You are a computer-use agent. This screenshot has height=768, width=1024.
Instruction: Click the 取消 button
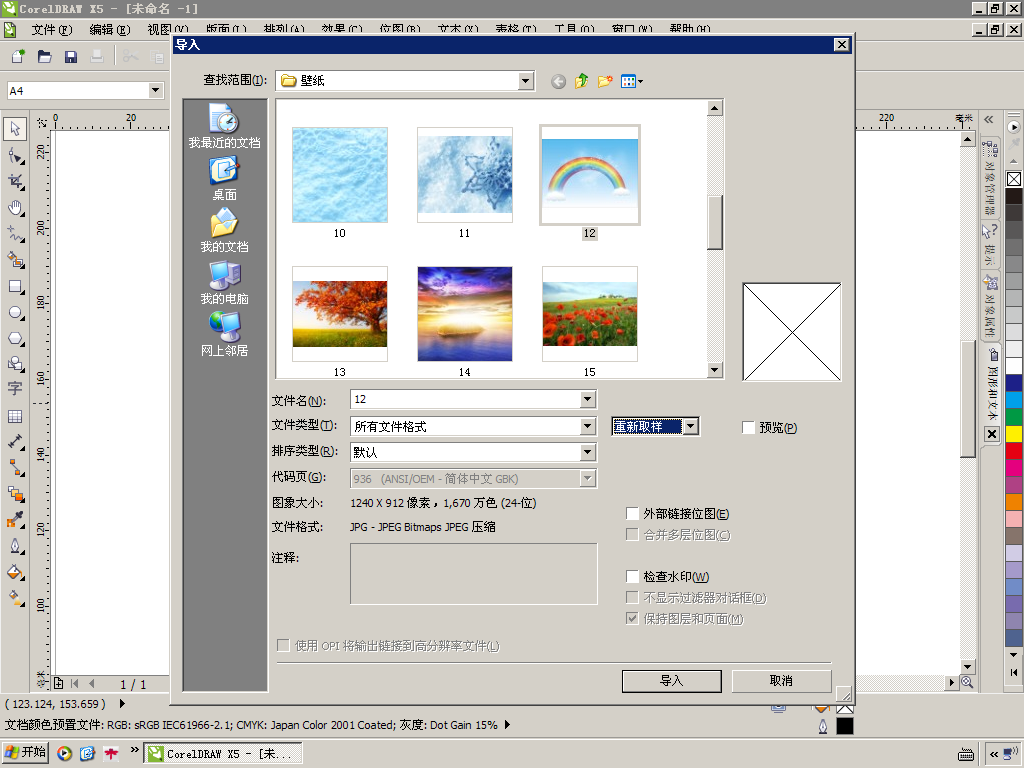click(x=781, y=680)
